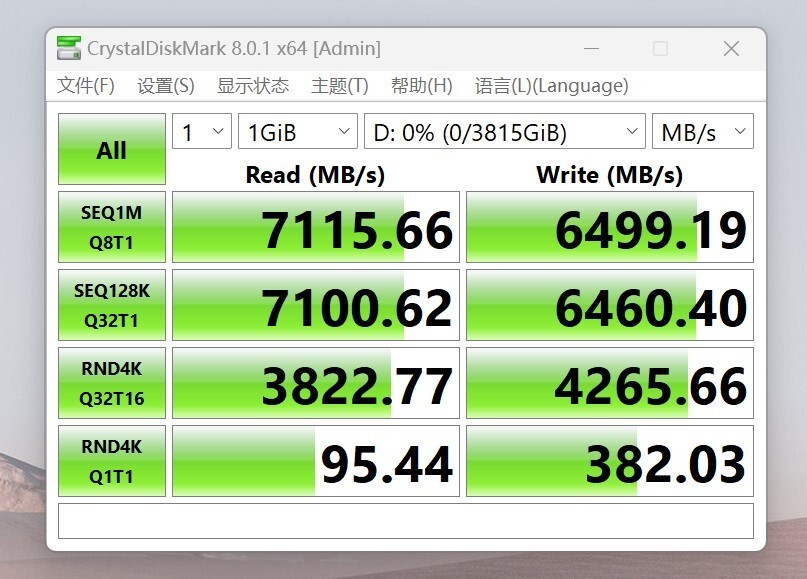Click the SEQ128K read result 7100.62

[x=315, y=305]
